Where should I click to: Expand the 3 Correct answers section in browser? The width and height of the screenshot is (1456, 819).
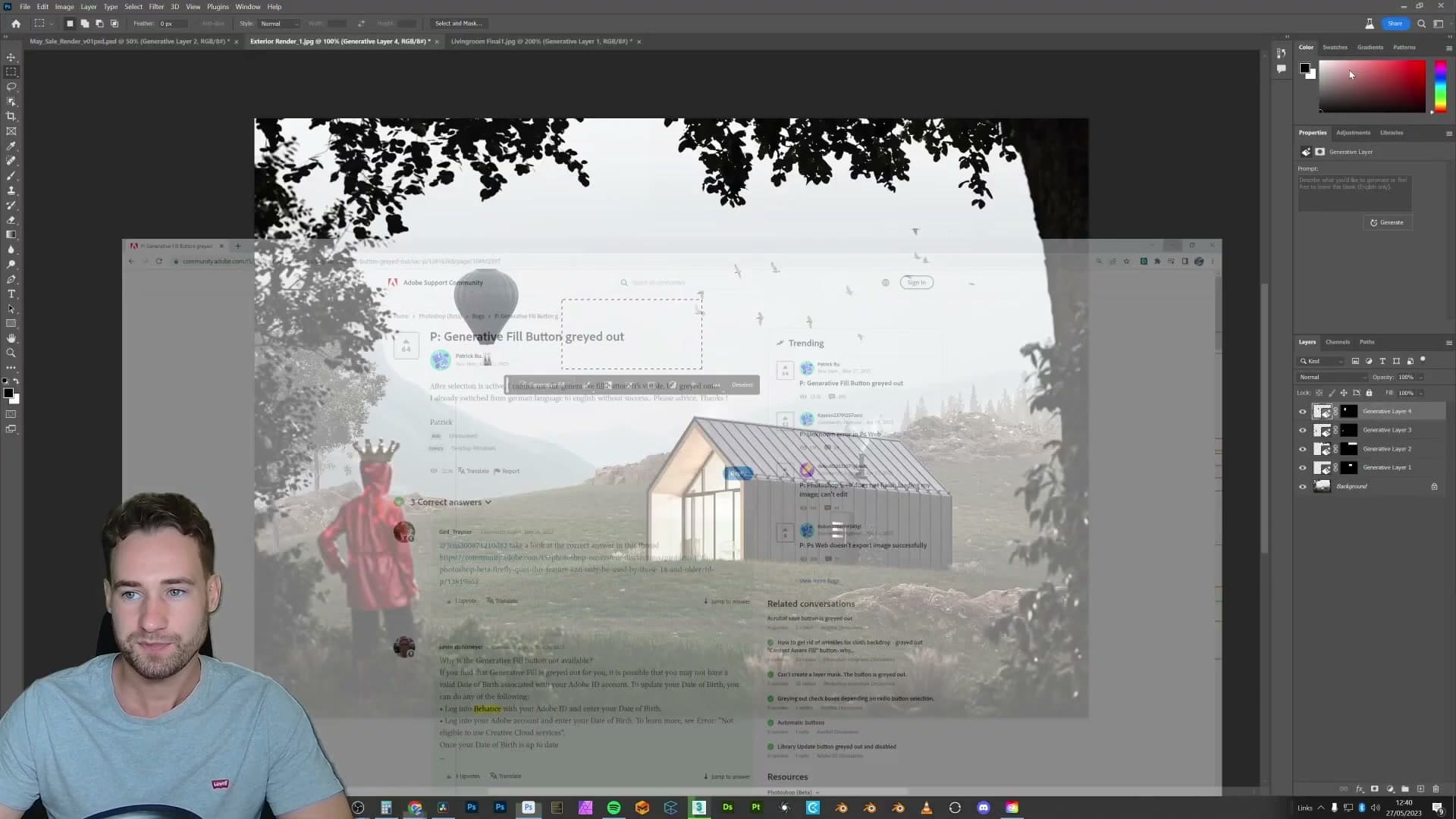452,502
